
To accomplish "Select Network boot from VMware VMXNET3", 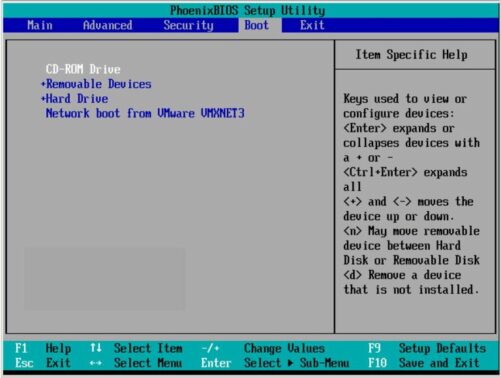I will (x=145, y=113).
